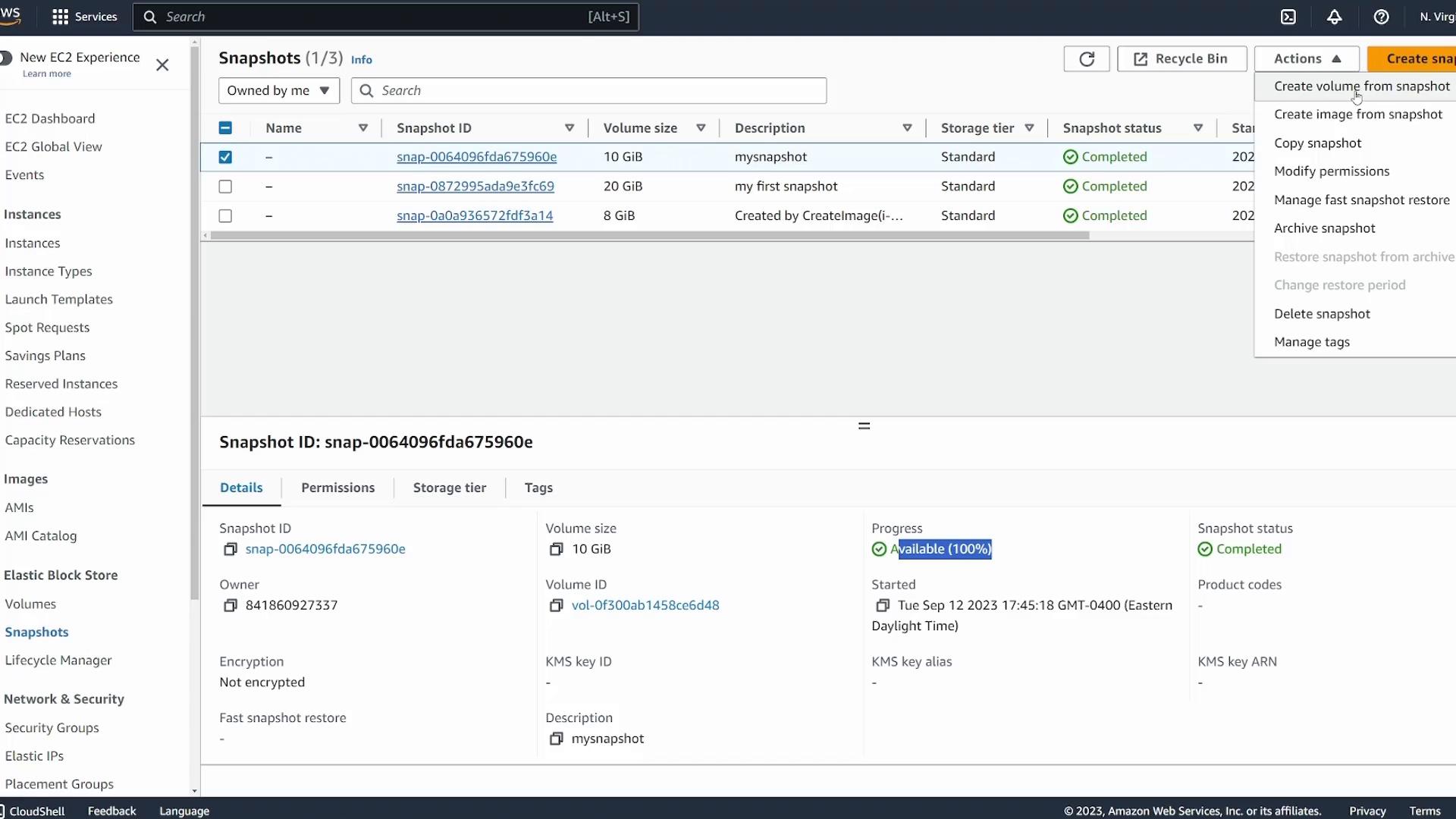1456x819 pixels.
Task: Copy the Owner account number
Action: tap(231, 605)
